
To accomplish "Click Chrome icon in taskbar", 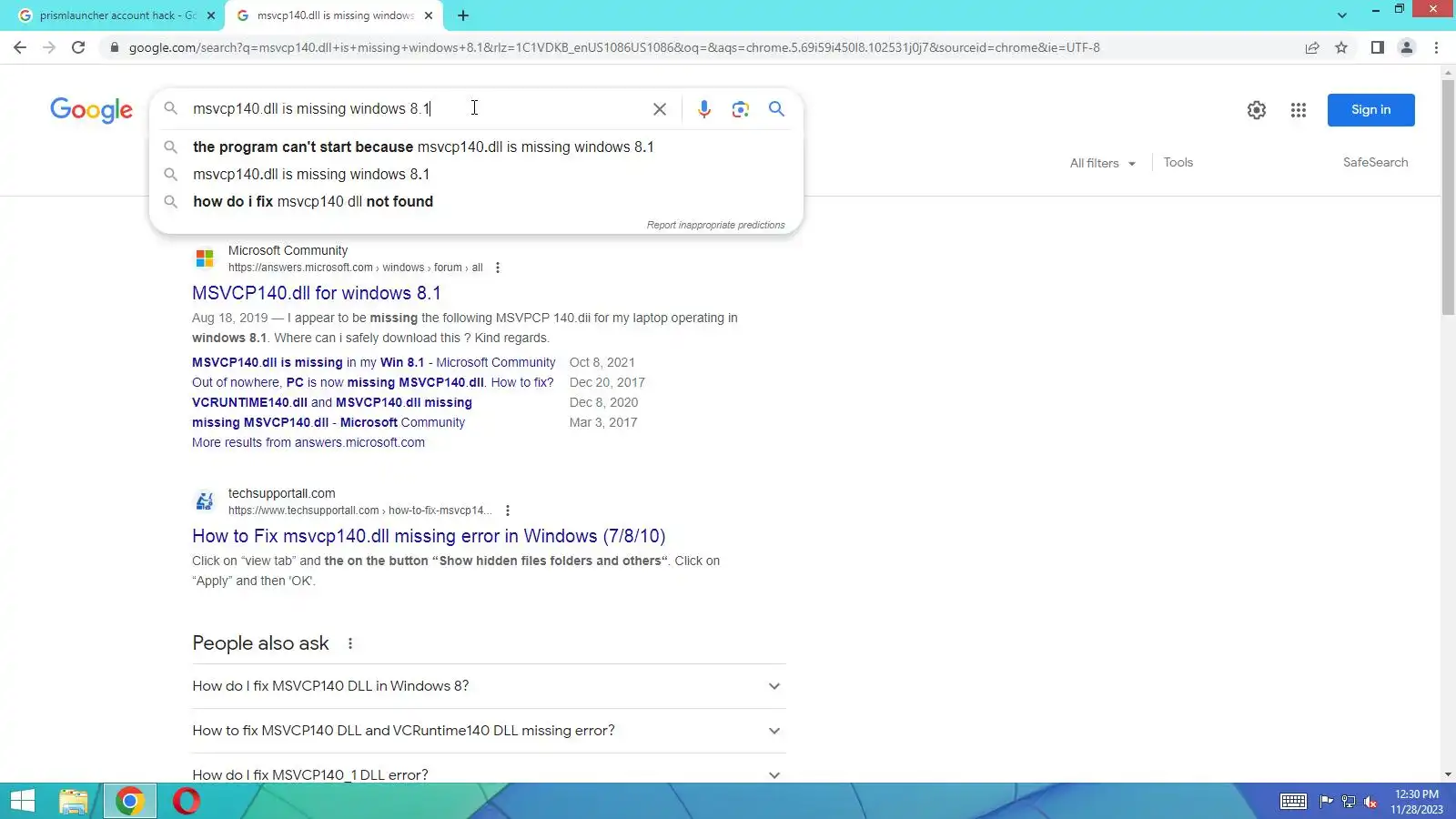I will (x=130, y=801).
